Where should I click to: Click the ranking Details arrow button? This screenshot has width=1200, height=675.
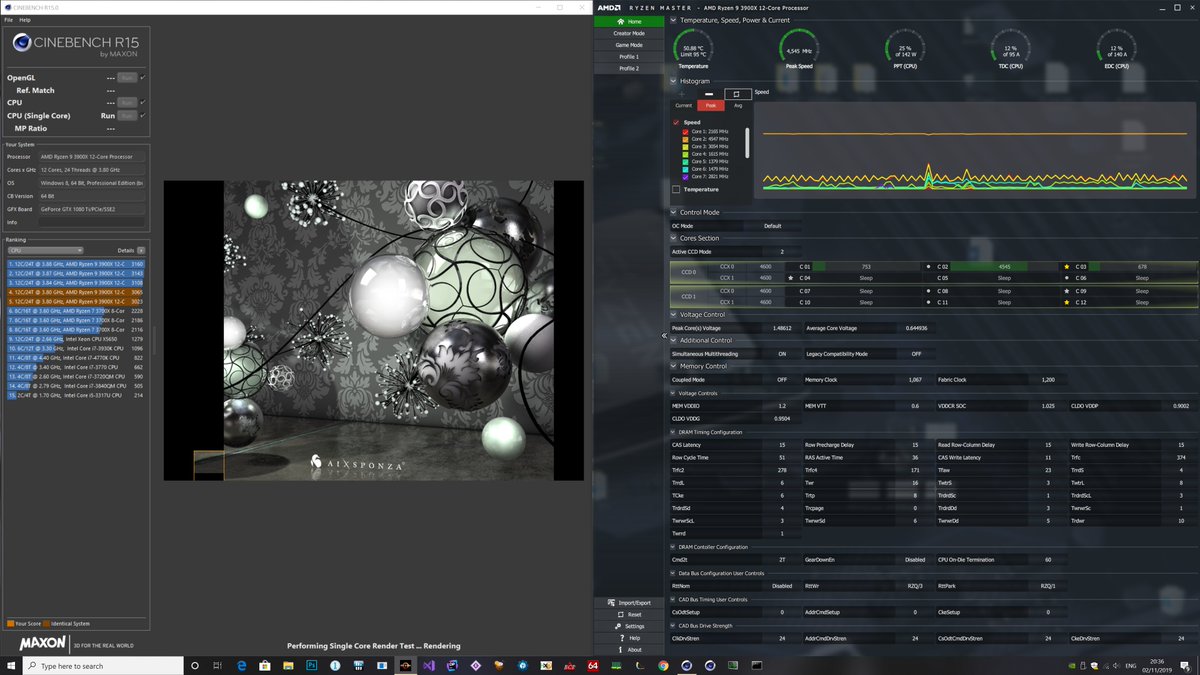141,250
